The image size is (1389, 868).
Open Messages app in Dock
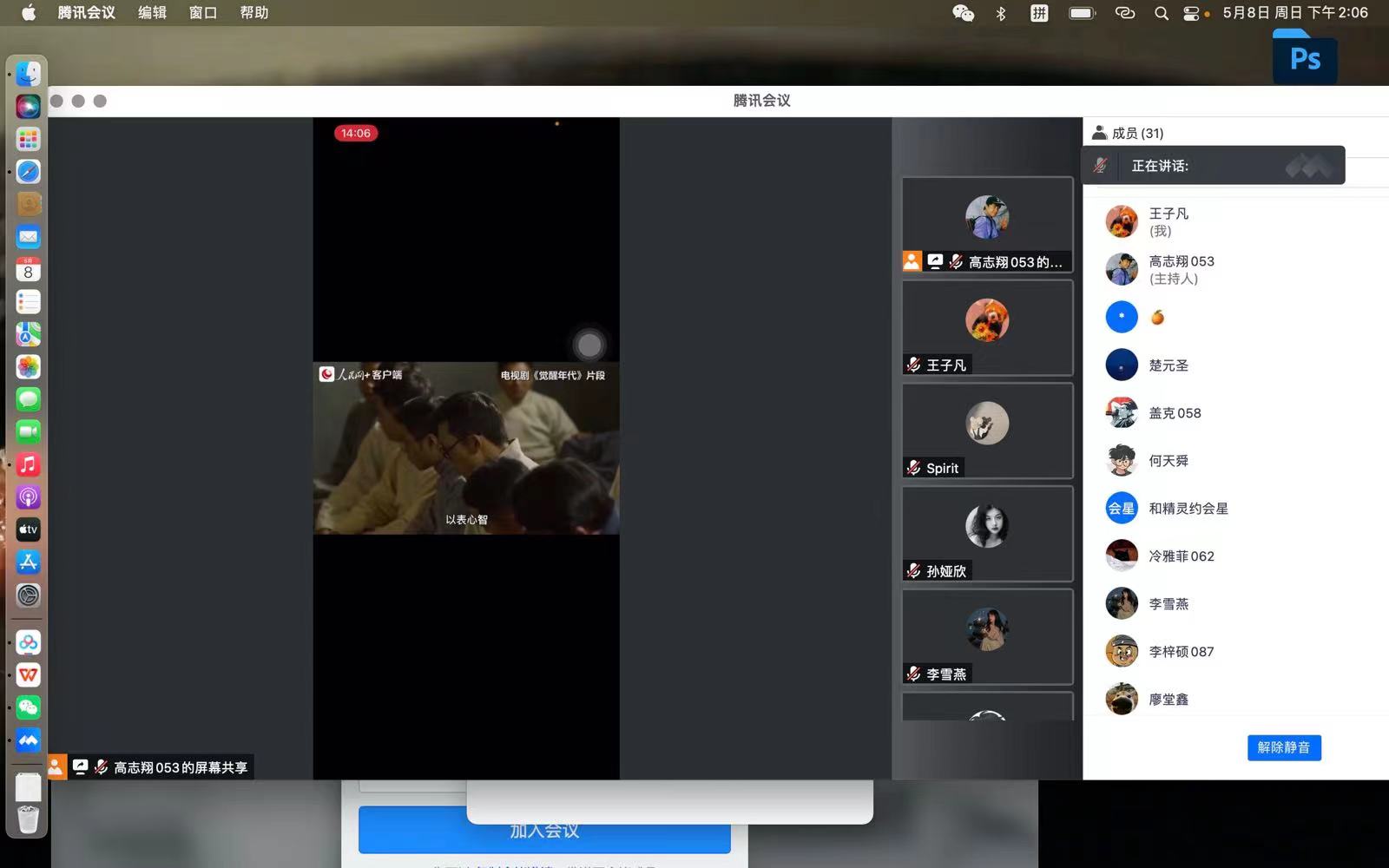pos(28,399)
